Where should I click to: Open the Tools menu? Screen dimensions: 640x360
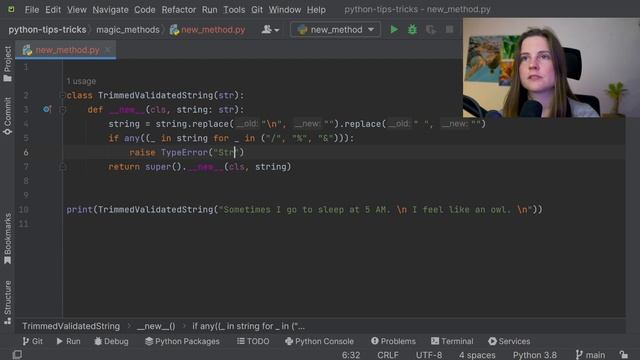coord(234,9)
